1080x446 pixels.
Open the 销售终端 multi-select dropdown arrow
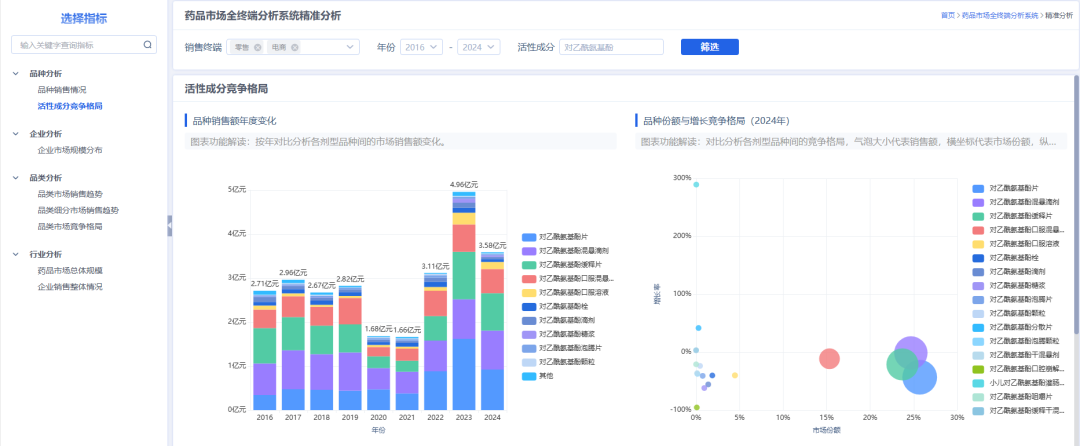(350, 47)
